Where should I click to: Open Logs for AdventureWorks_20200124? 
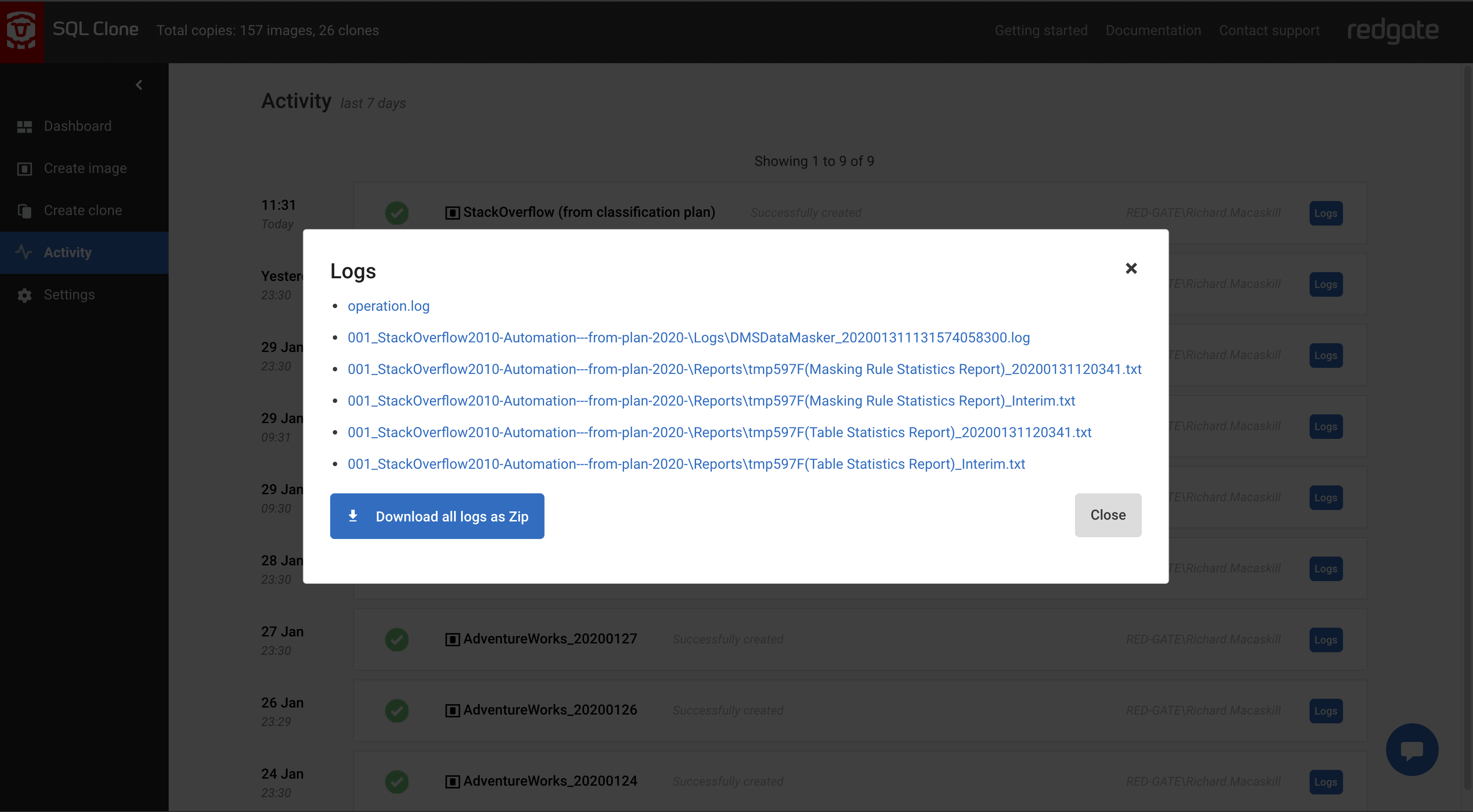click(x=1325, y=782)
